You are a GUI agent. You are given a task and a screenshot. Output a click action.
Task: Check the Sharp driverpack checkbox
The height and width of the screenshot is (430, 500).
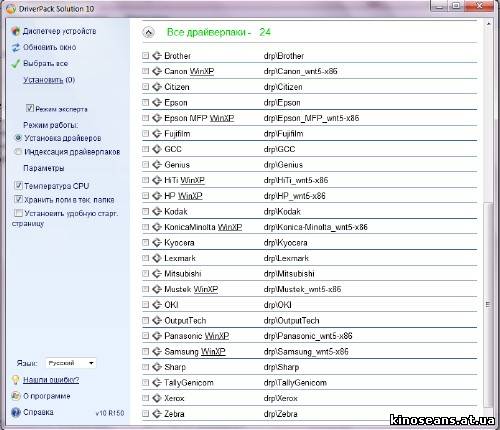point(145,367)
